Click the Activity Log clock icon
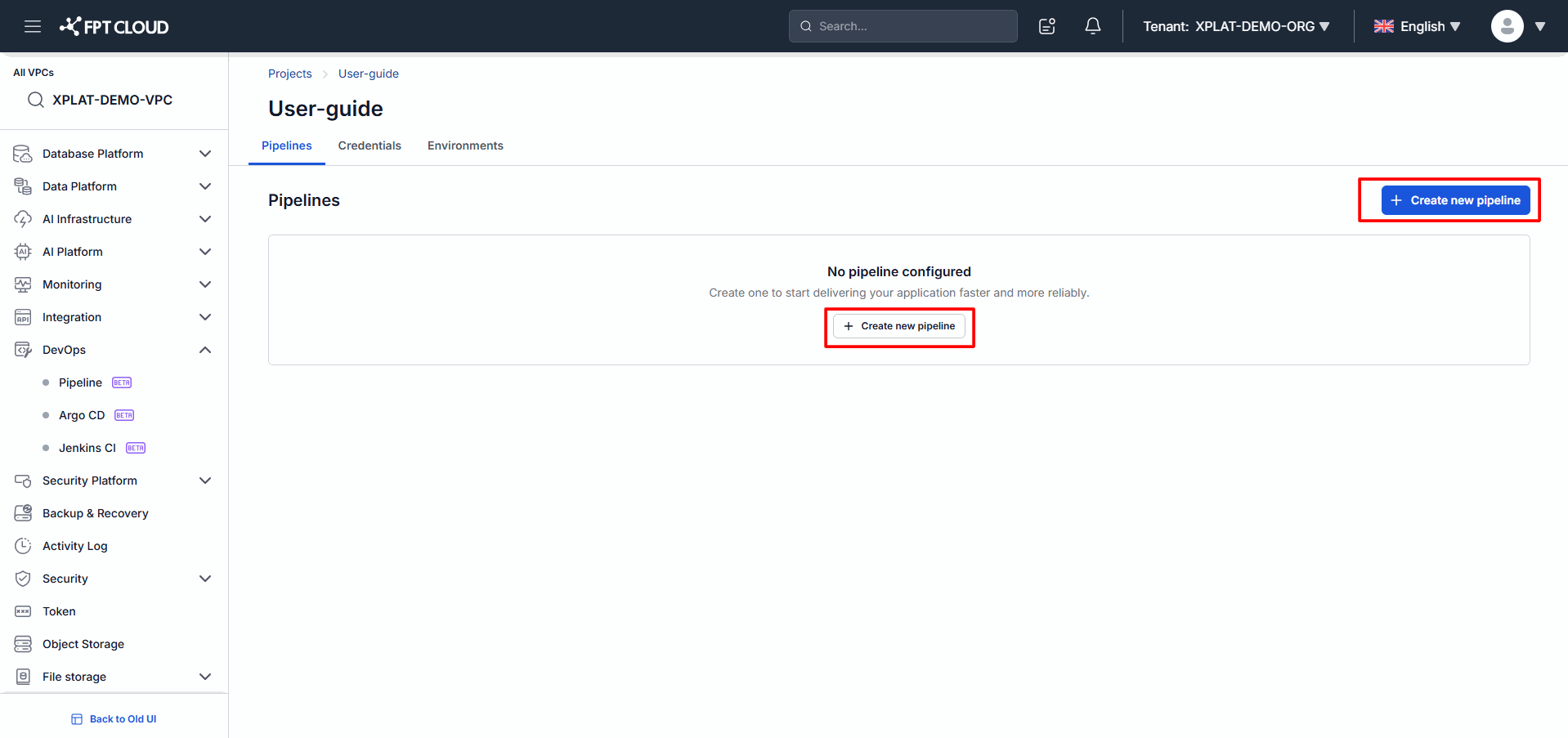 (23, 546)
